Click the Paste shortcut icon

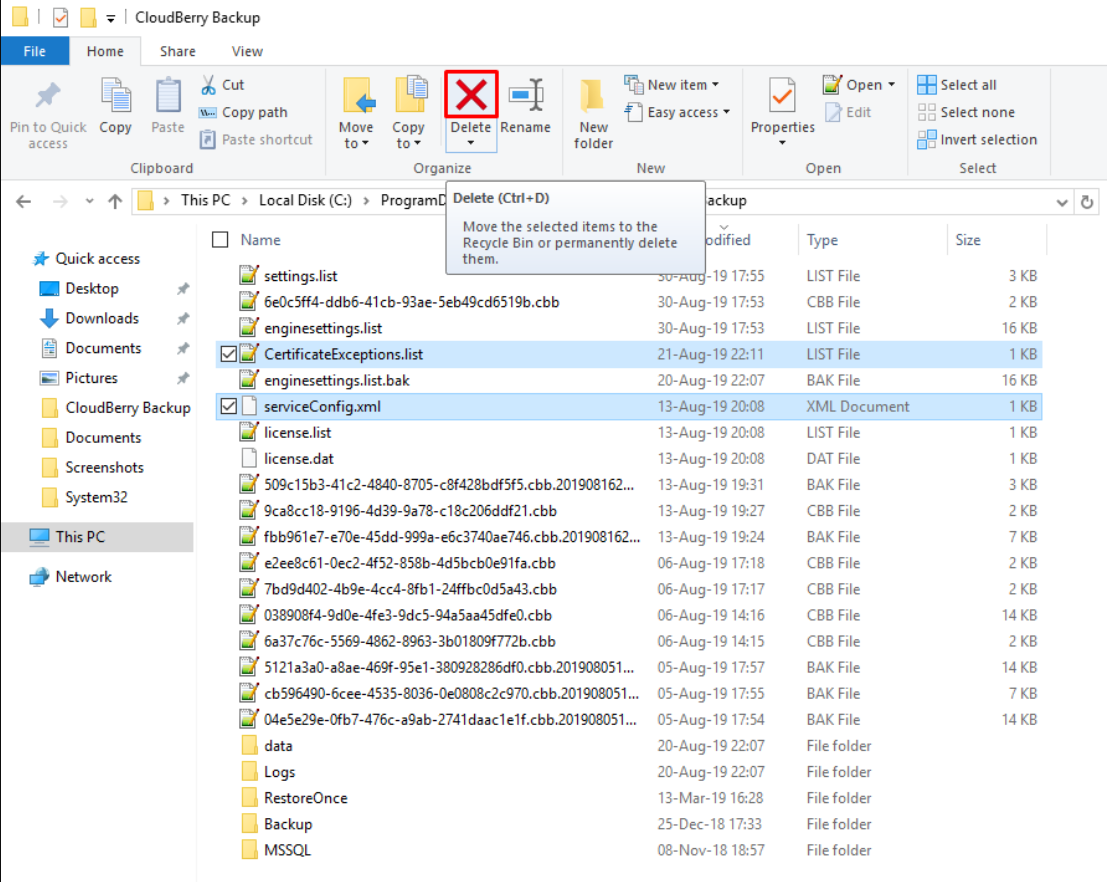[208, 140]
